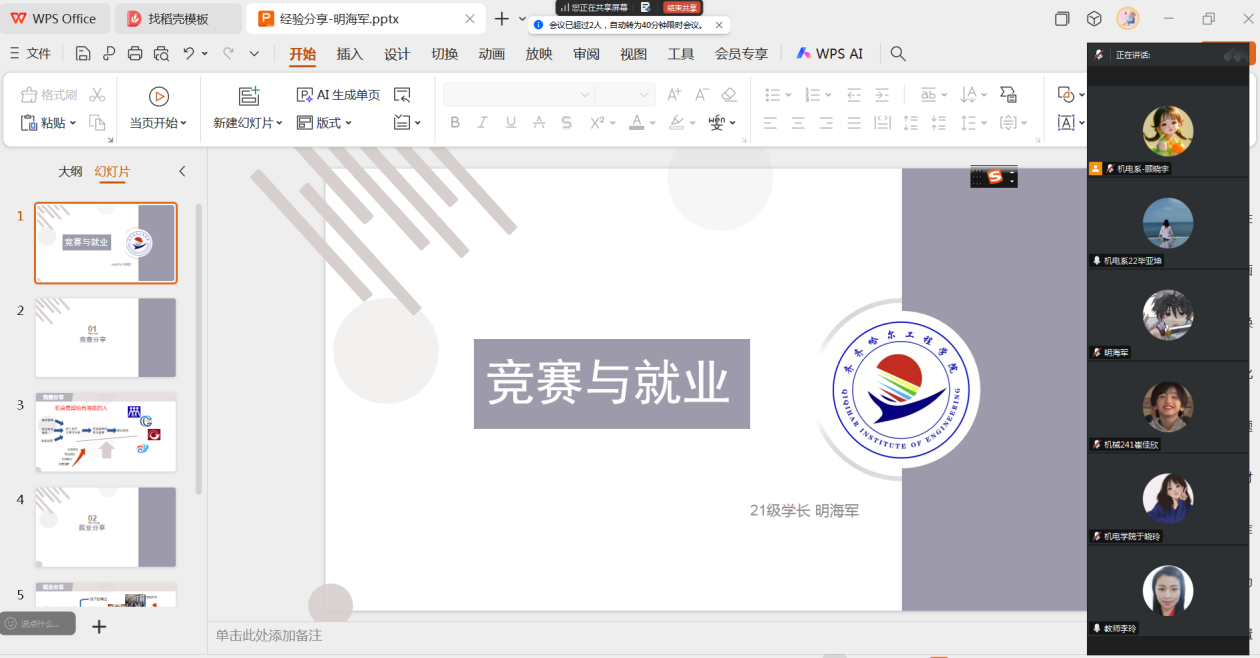Open the 新建幻灯片 dropdown
1260x658 pixels.
[279, 123]
